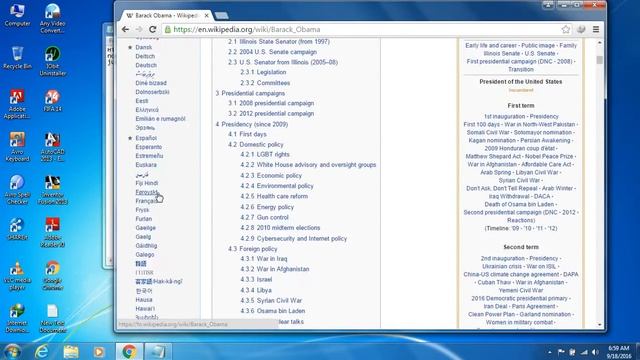The image size is (640, 360).
Task: Open SHAREit desktop icon
Action: click(x=17, y=229)
